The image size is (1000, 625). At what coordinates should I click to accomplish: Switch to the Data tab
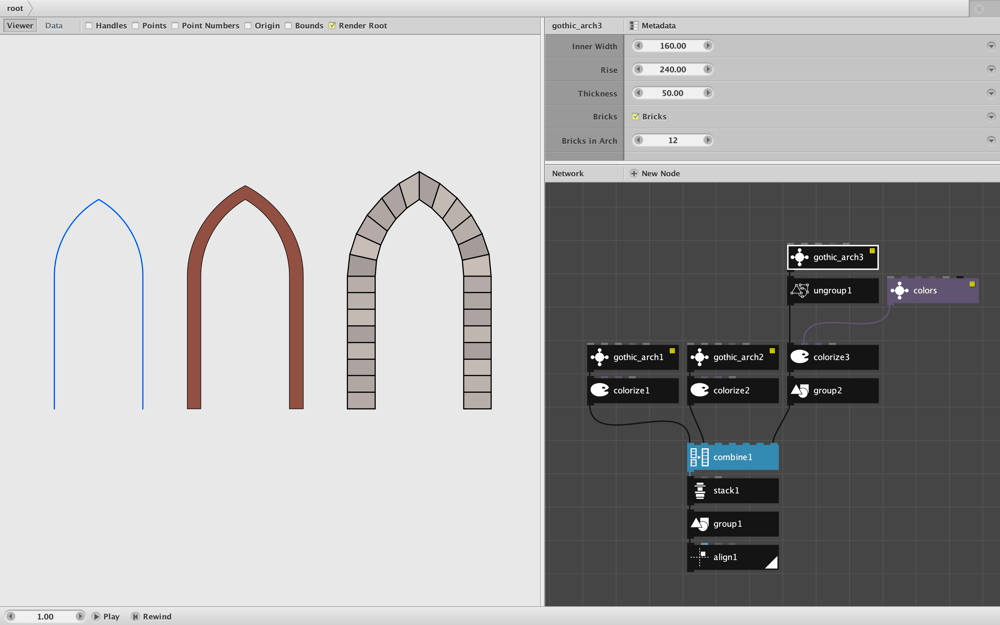click(54, 26)
